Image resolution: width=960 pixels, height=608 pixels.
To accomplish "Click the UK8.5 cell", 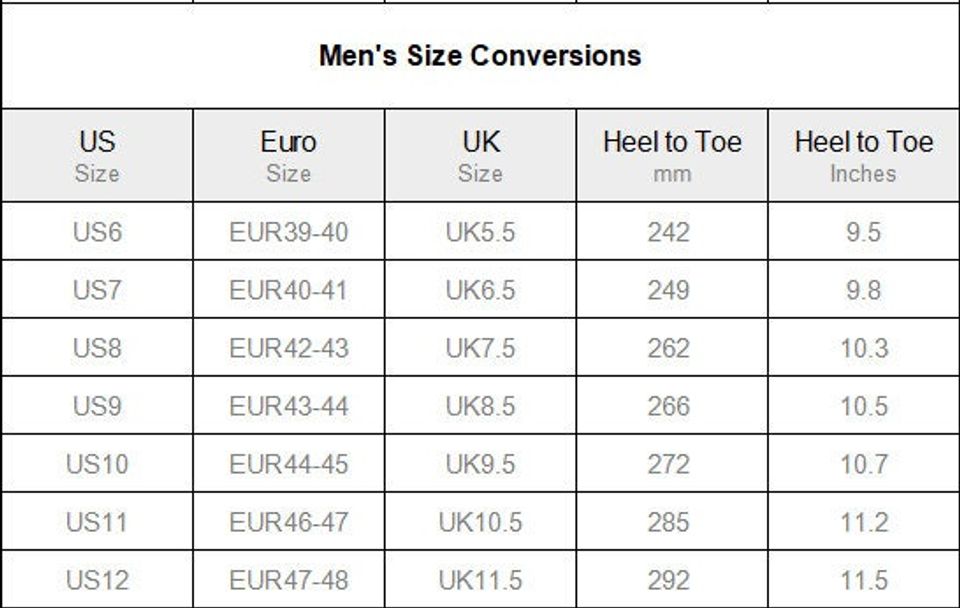I will [x=480, y=406].
